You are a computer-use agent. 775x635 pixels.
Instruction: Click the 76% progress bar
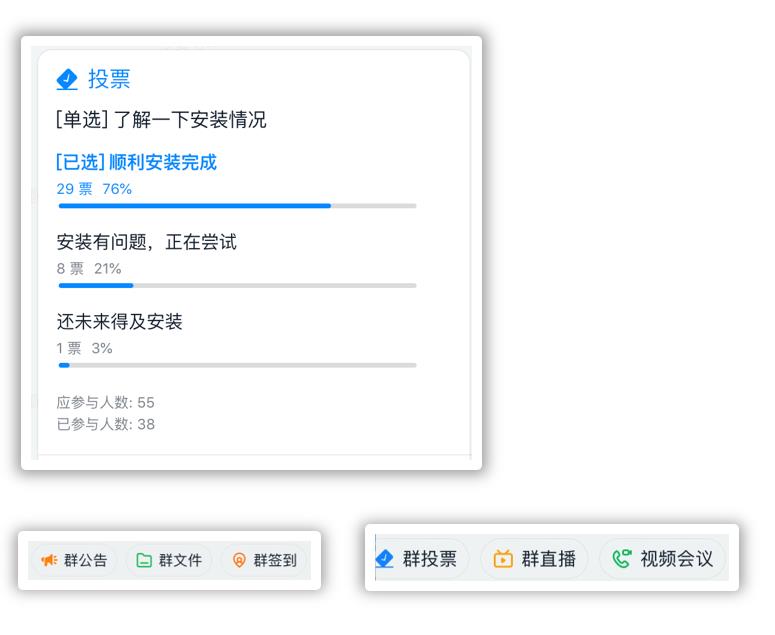click(237, 206)
